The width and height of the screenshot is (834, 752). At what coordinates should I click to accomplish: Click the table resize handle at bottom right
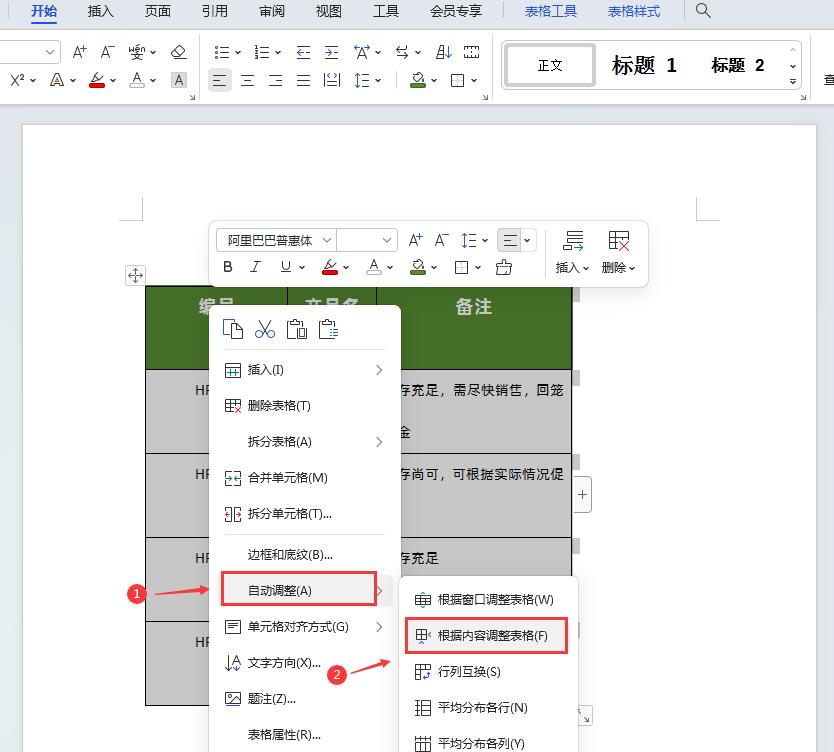point(584,716)
